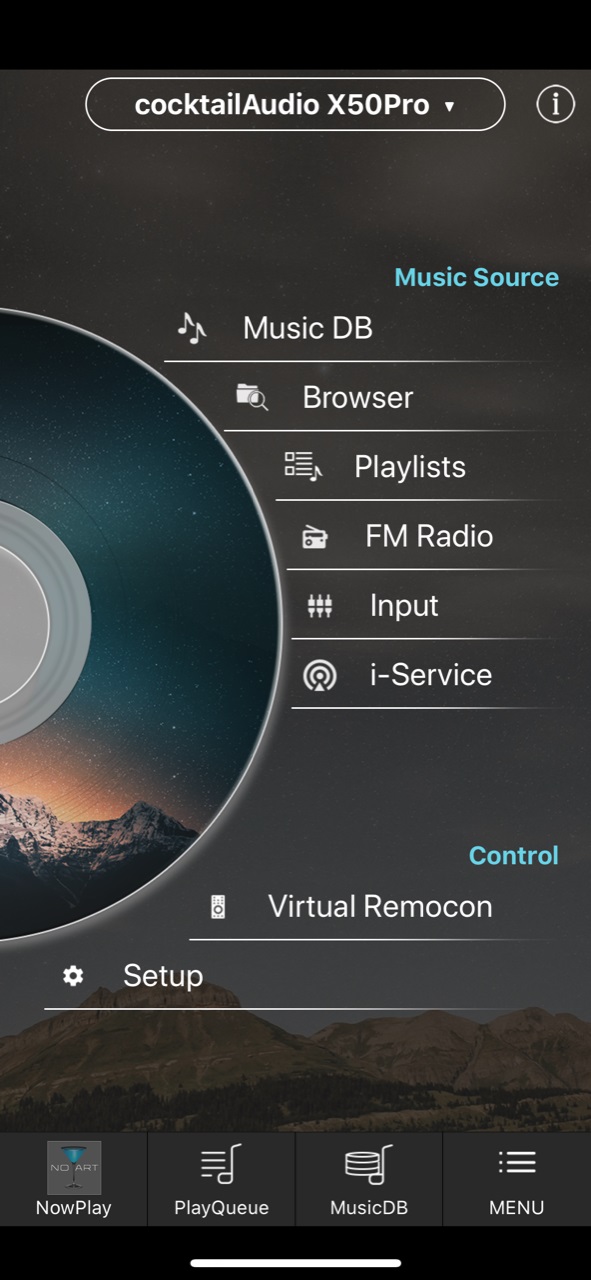
Task: Tap the Virtual Remocon remote icon
Action: [218, 907]
